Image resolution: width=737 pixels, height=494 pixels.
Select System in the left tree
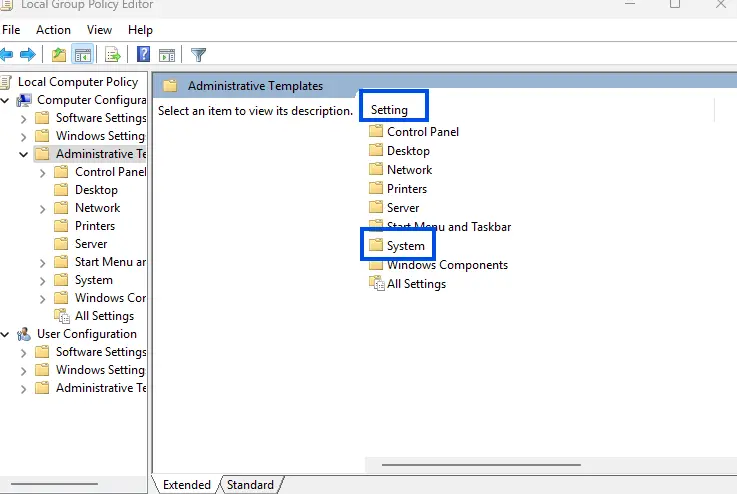click(x=94, y=280)
